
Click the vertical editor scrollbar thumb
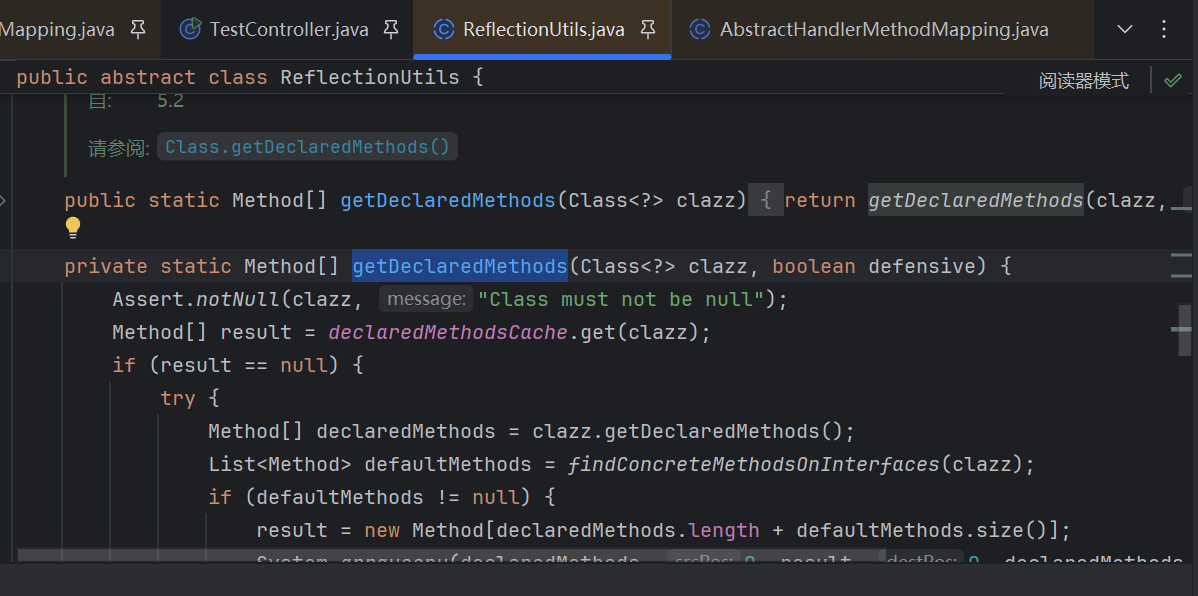(1184, 330)
